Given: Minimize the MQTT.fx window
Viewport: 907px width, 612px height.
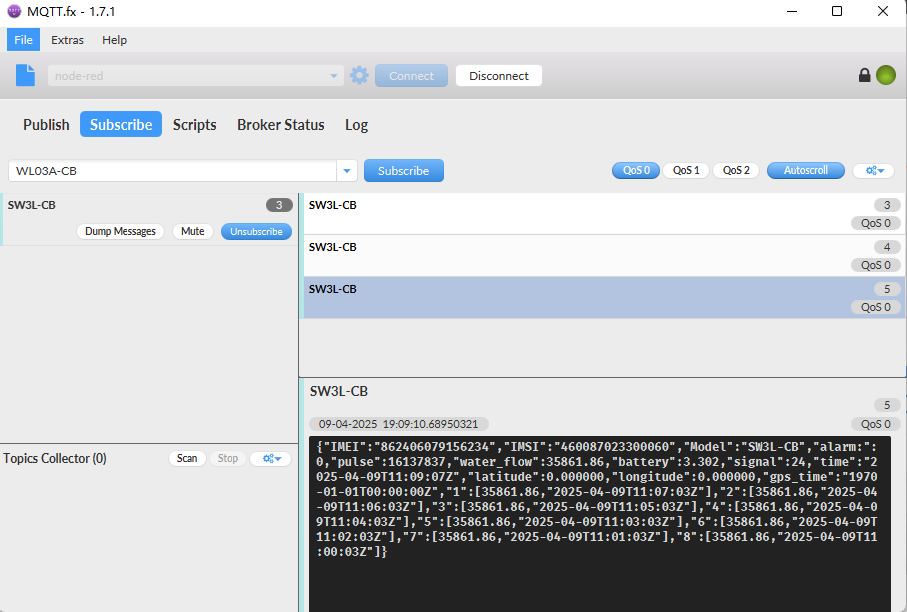Looking at the screenshot, I should 792,11.
